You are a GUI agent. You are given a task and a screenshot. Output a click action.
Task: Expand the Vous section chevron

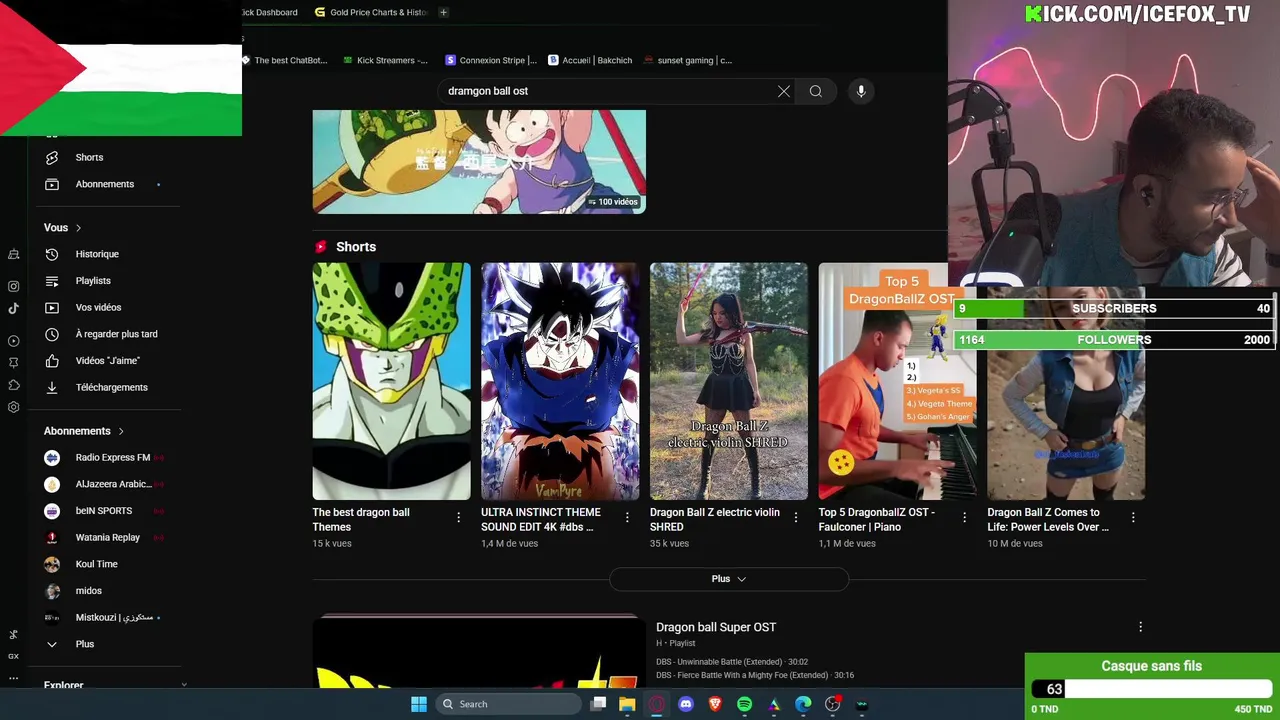79,228
